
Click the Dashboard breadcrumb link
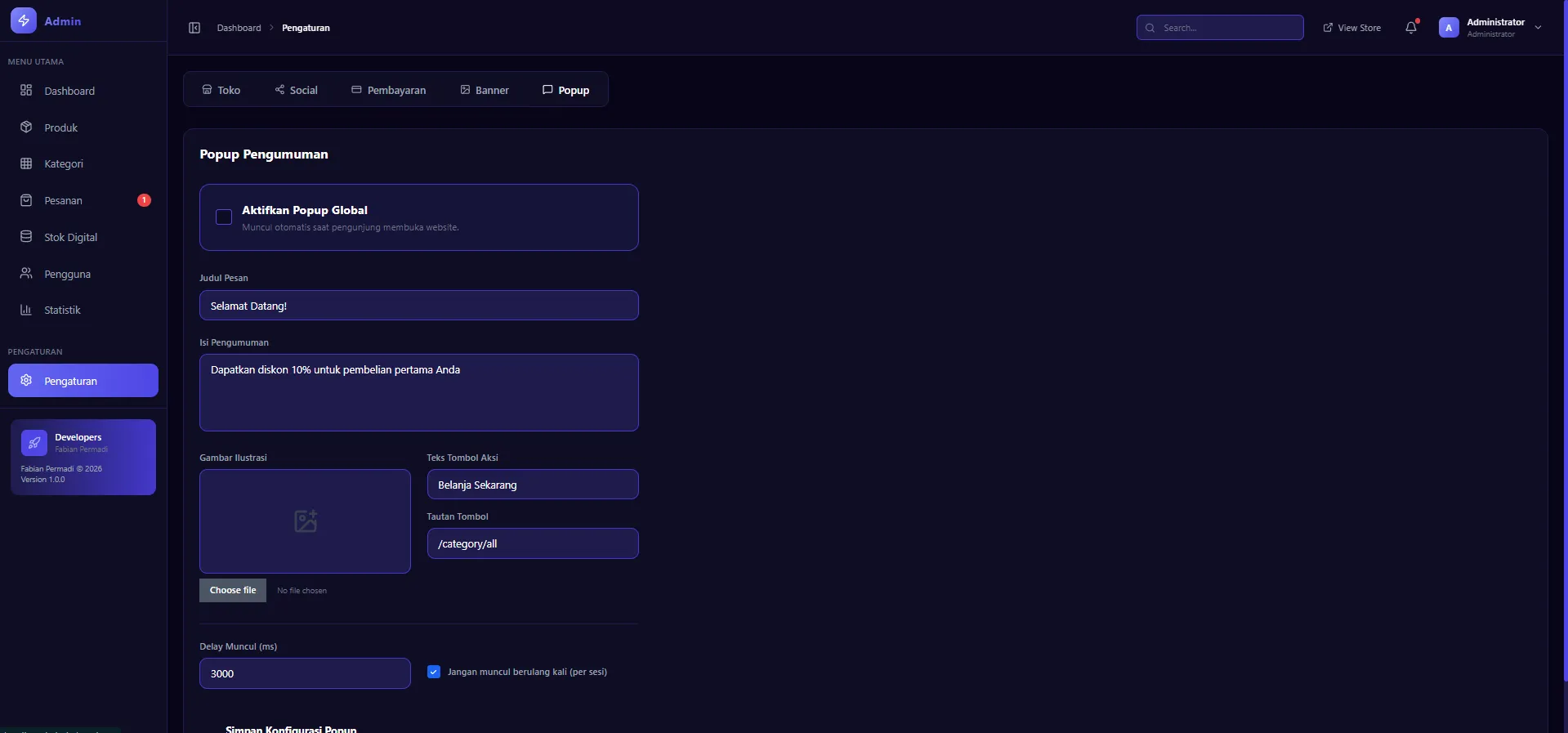tap(239, 28)
